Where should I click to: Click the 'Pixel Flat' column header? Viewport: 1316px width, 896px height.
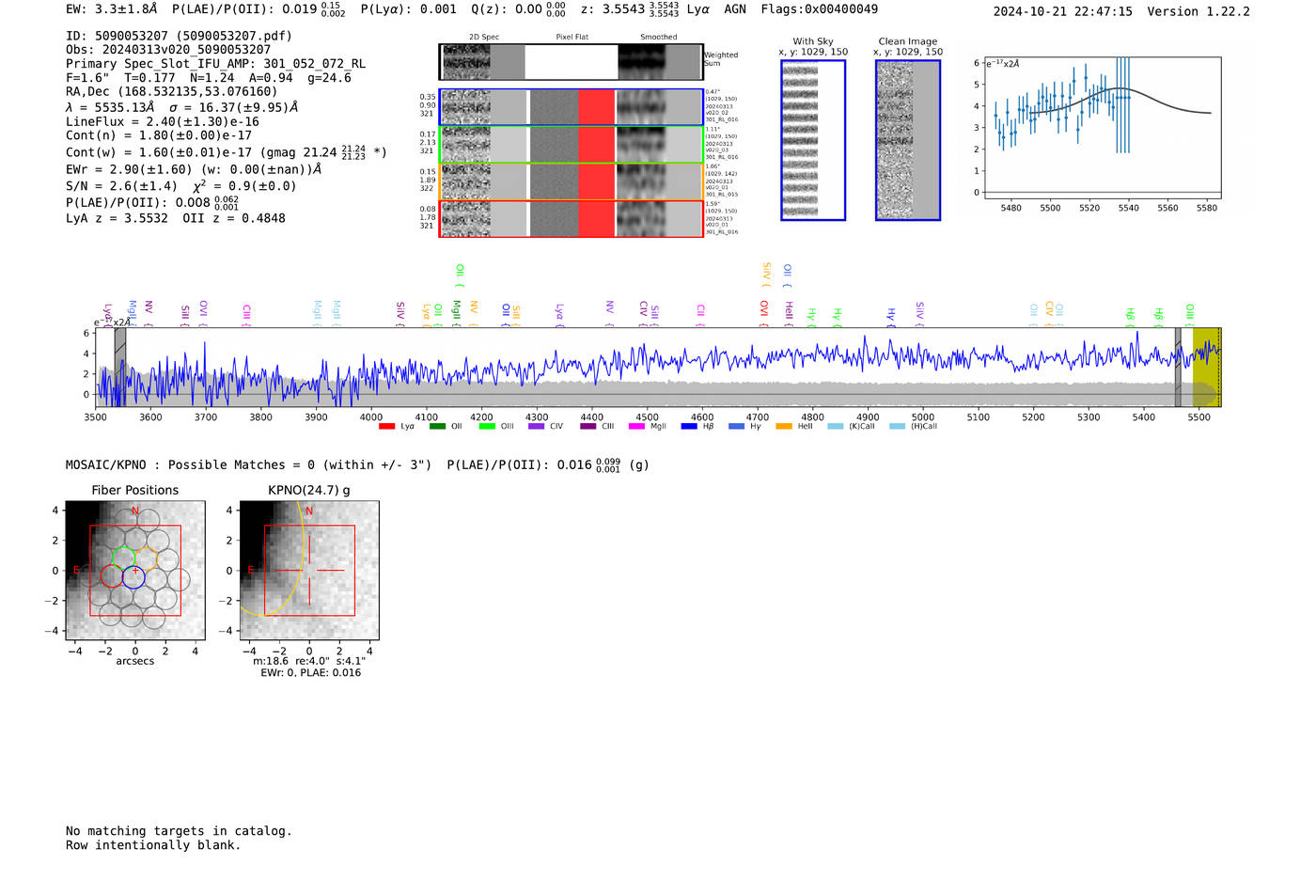[572, 37]
